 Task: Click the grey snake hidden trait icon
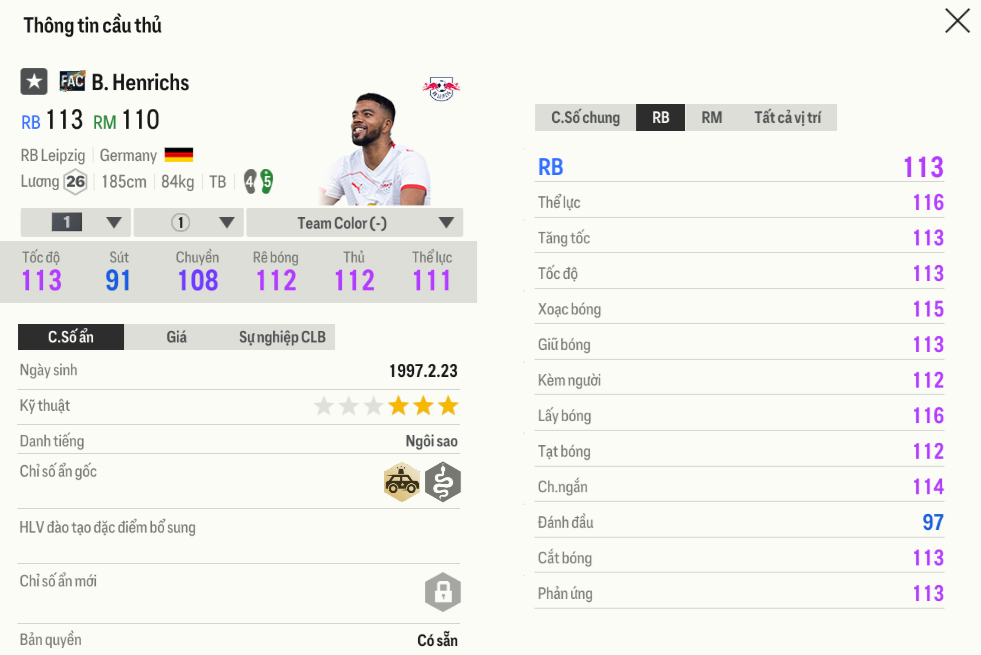coord(442,483)
